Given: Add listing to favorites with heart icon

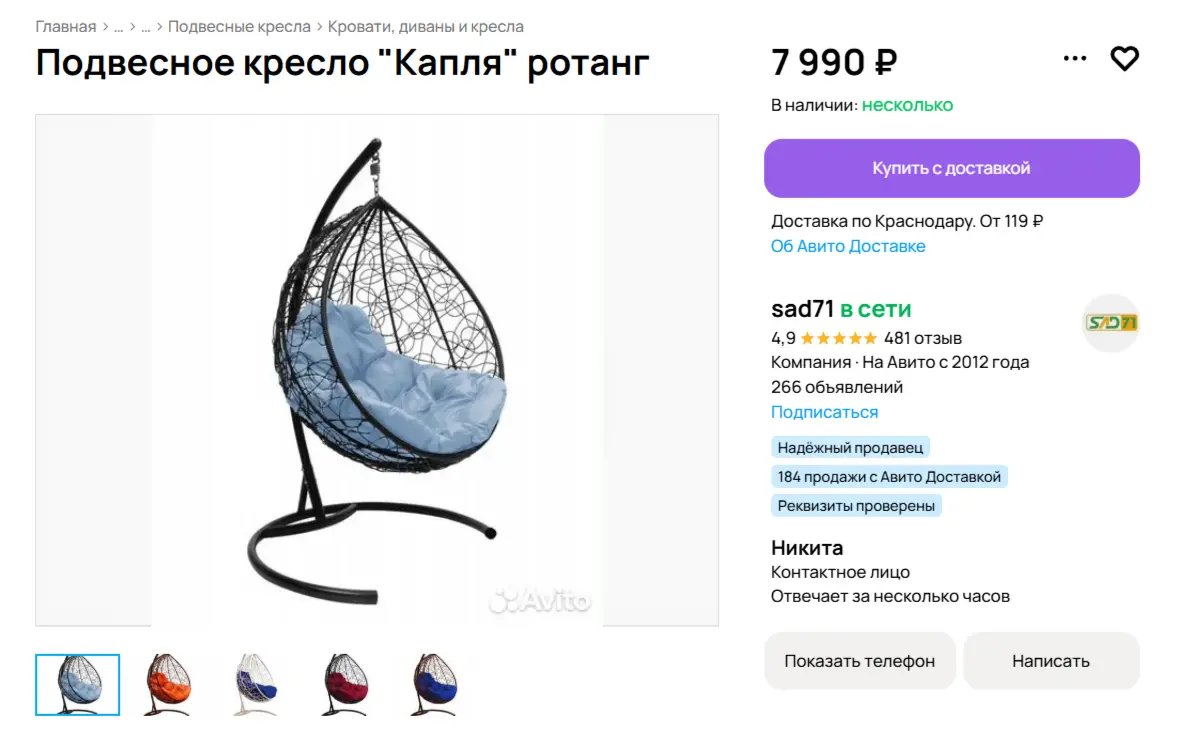Looking at the screenshot, I should coord(1124,59).
